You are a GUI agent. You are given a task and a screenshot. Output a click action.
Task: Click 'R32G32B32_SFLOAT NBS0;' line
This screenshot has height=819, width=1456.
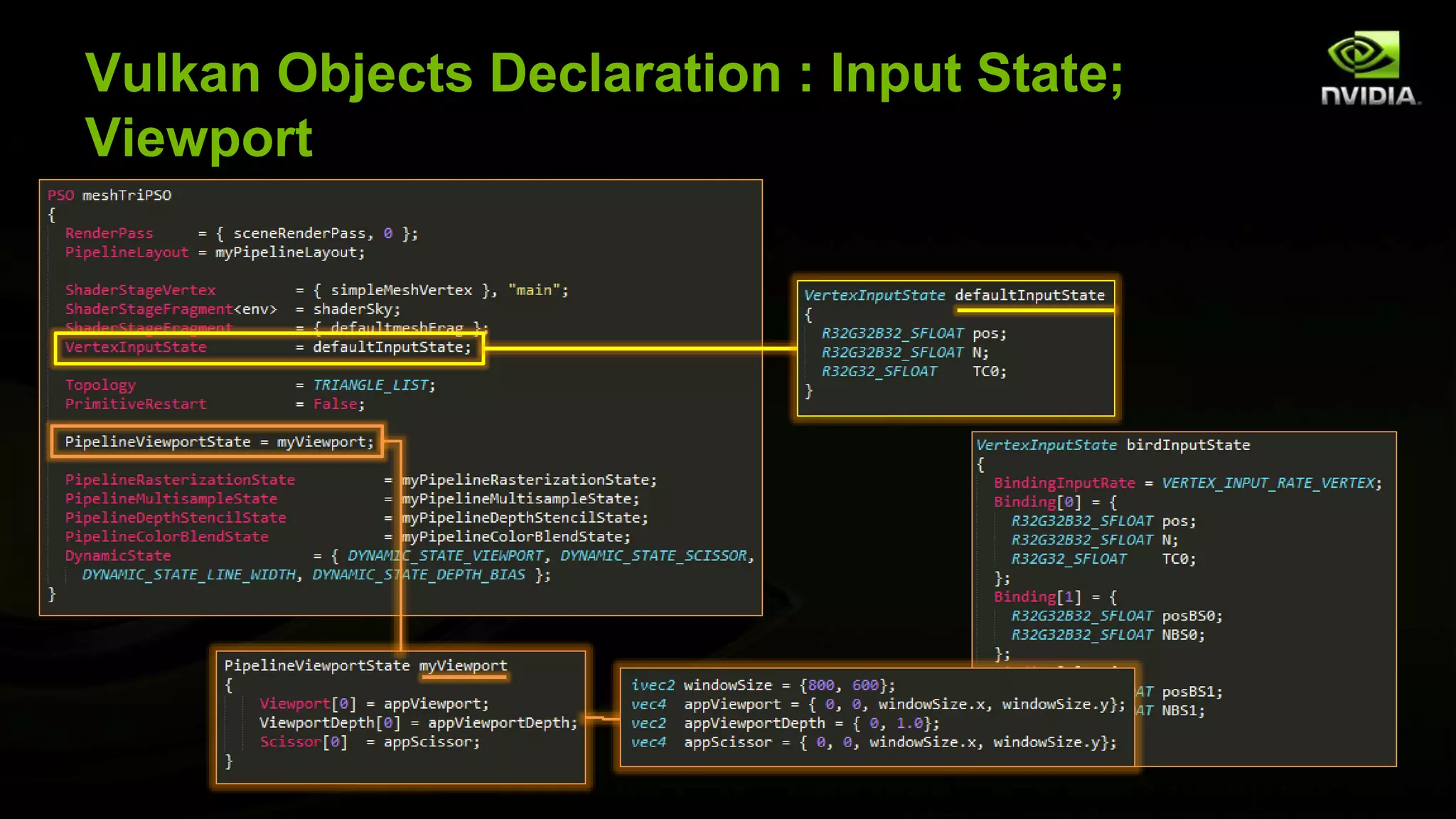click(1108, 635)
